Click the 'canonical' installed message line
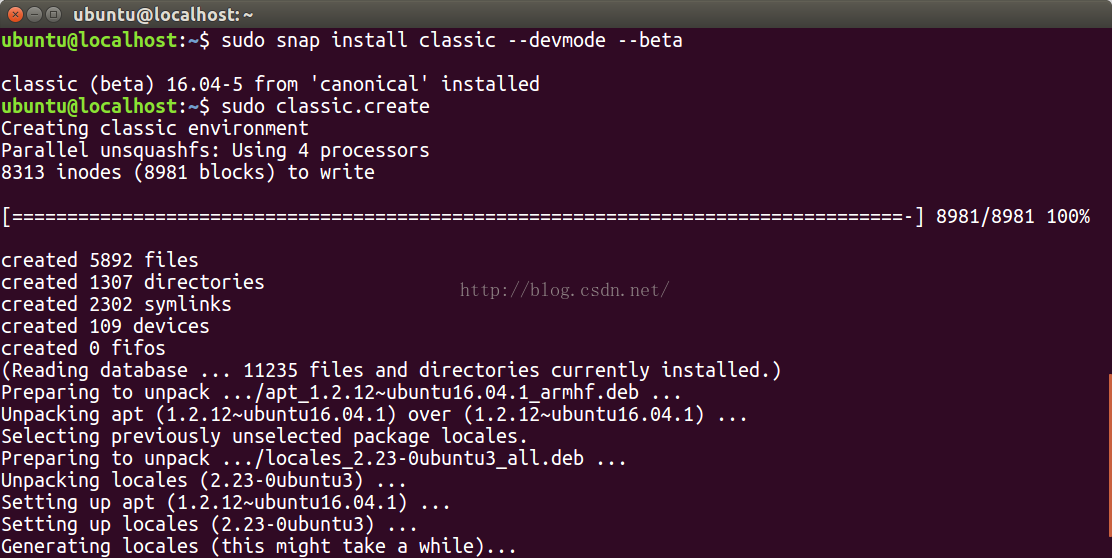 click(x=270, y=84)
